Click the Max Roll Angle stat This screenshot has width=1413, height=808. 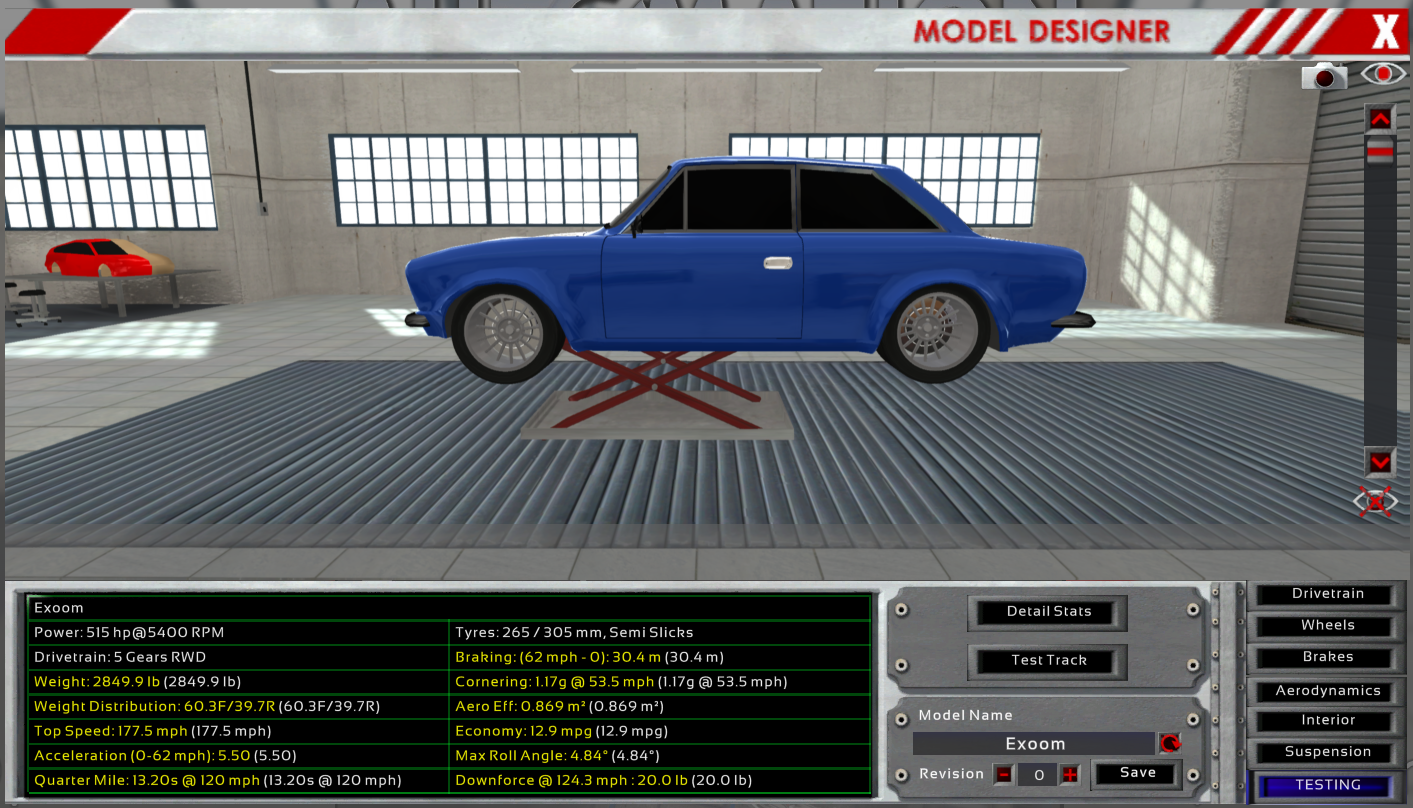coord(660,756)
